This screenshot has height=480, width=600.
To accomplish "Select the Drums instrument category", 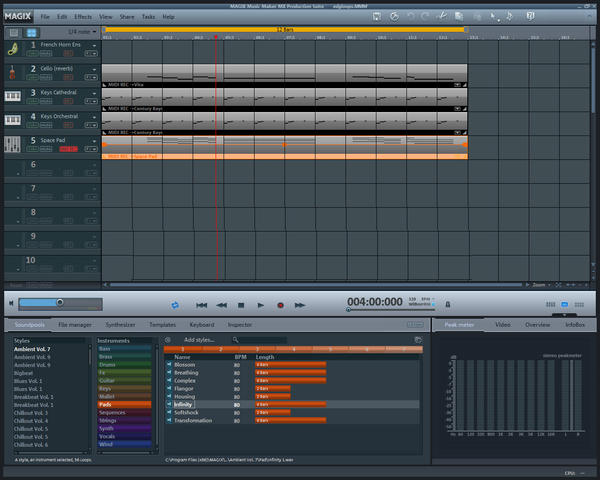I will click(124, 364).
